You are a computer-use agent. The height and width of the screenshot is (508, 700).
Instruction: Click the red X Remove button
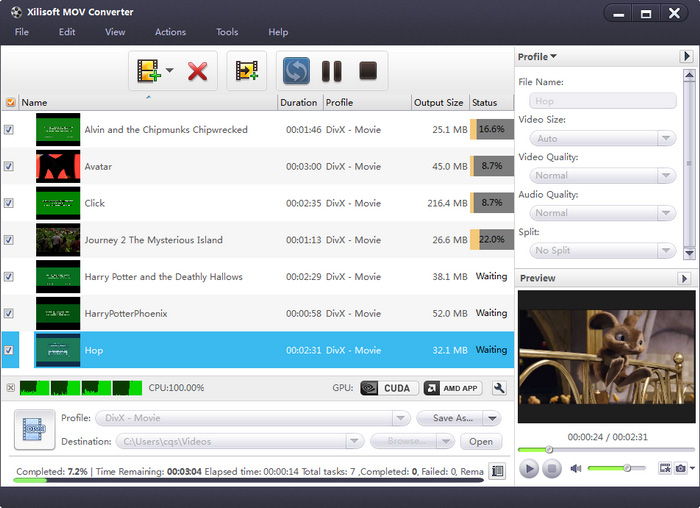click(x=197, y=71)
